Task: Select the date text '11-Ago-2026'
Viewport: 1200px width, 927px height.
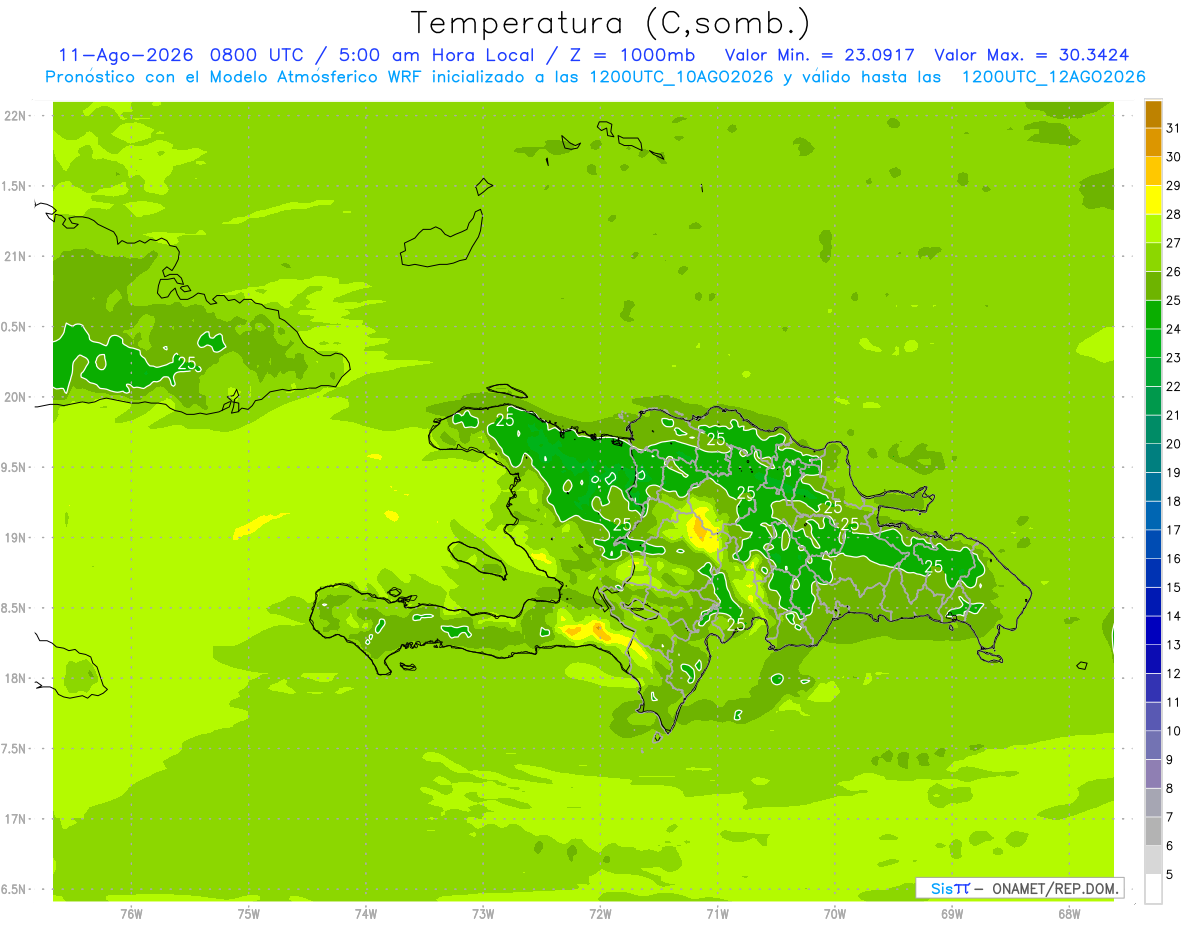Action: coord(127,55)
